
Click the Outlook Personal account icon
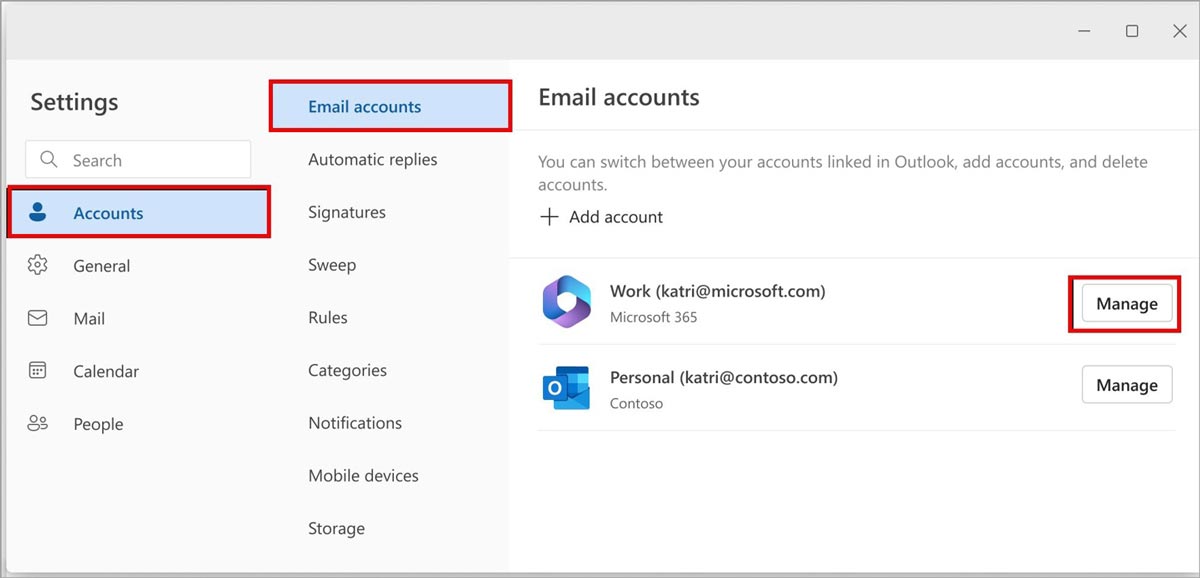pos(567,387)
